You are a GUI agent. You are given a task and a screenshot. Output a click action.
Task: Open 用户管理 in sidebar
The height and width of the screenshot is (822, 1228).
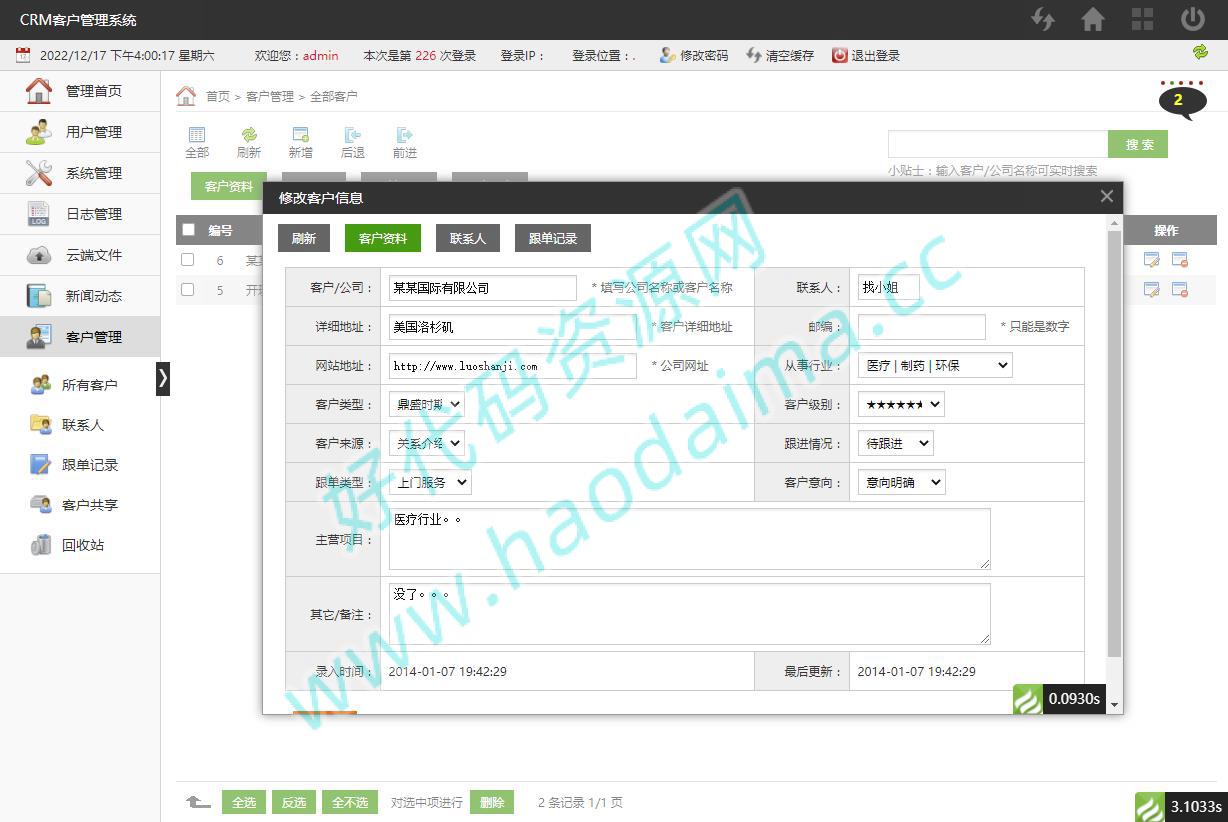tap(80, 132)
